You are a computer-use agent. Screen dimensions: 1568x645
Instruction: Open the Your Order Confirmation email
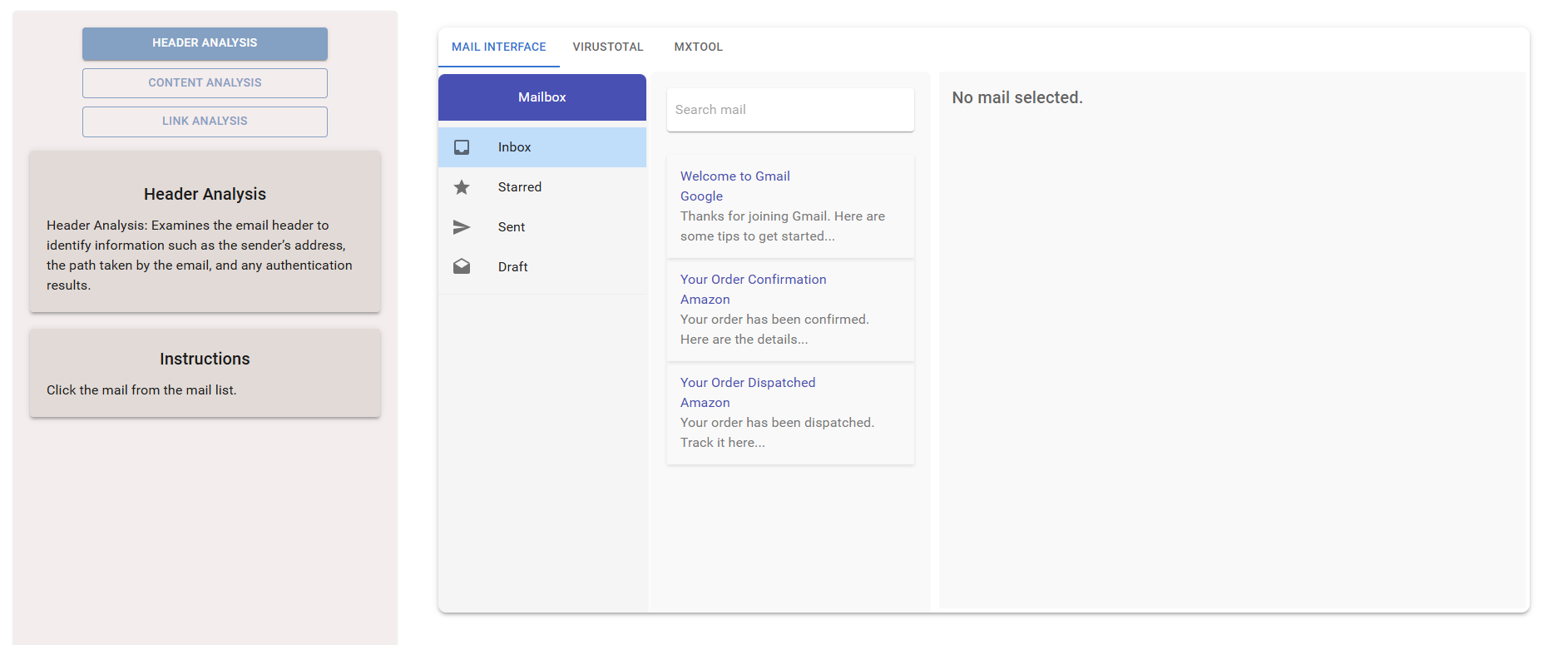click(x=753, y=280)
